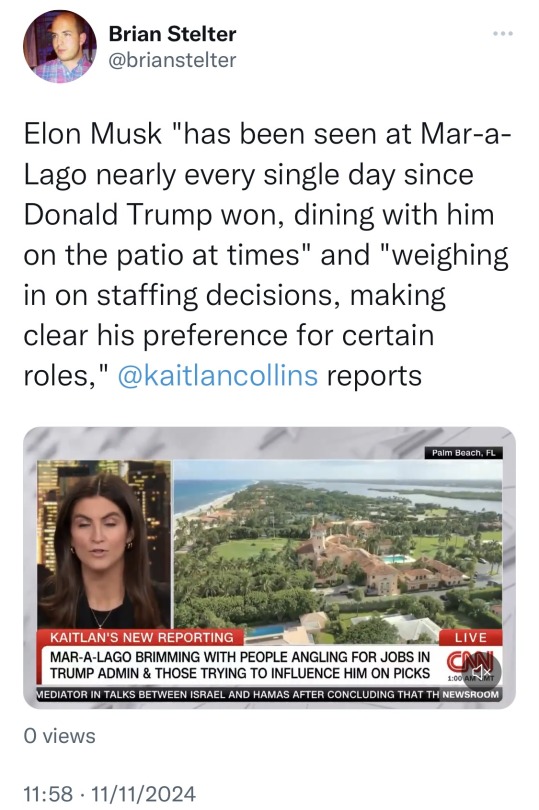Open the @kaitlancollins mention link
The width and height of the screenshot is (539, 810).
(x=218, y=376)
